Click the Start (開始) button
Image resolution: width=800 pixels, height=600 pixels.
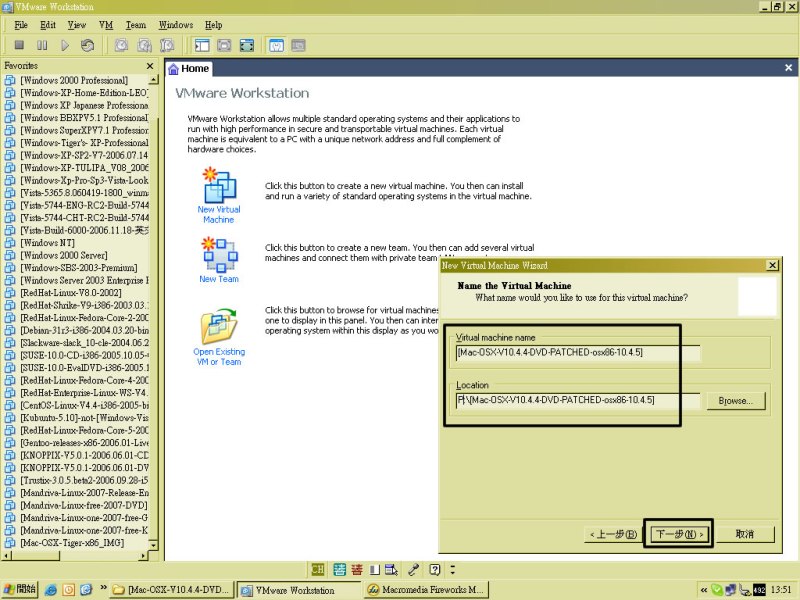tap(19, 590)
